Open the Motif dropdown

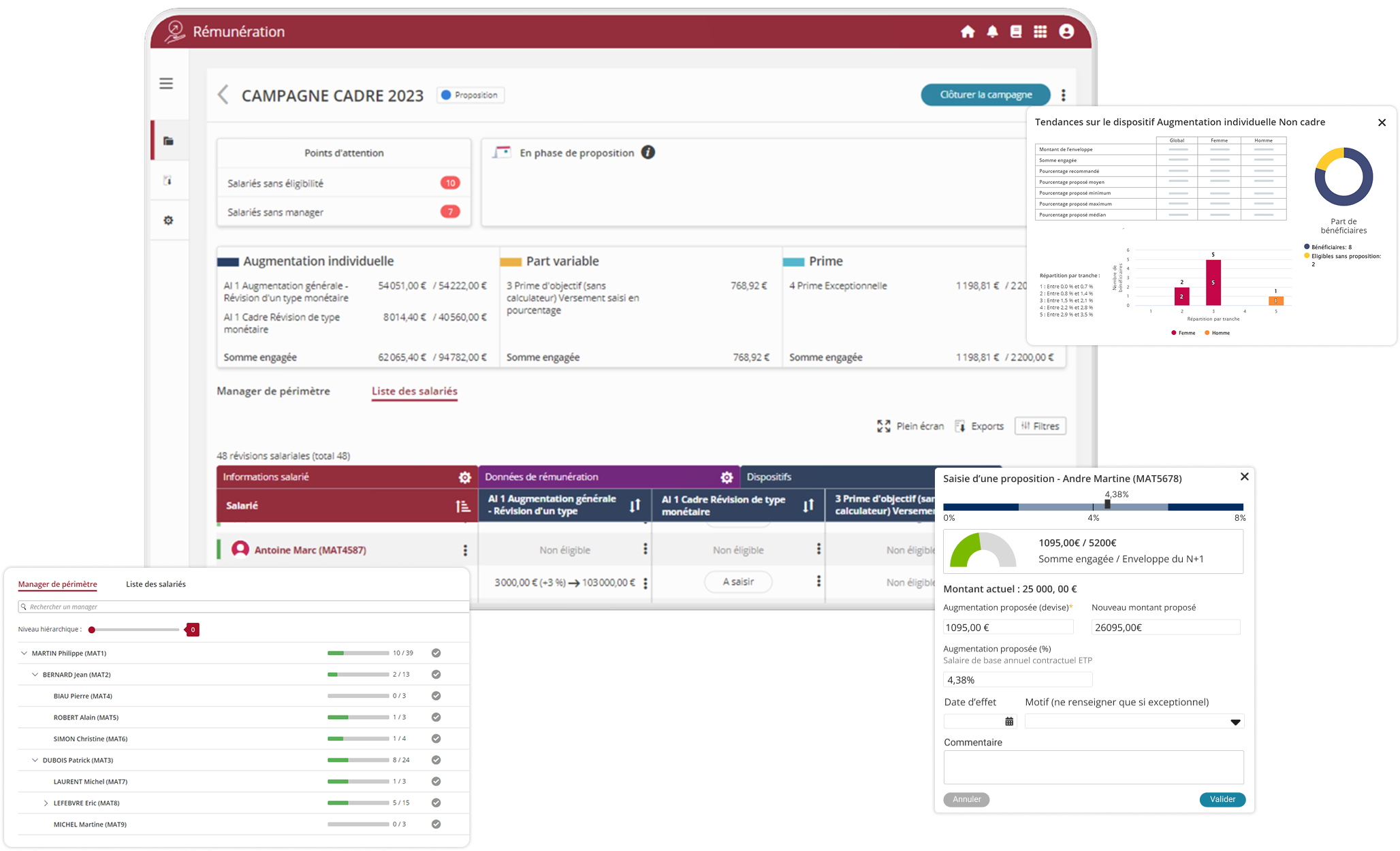pos(1235,722)
